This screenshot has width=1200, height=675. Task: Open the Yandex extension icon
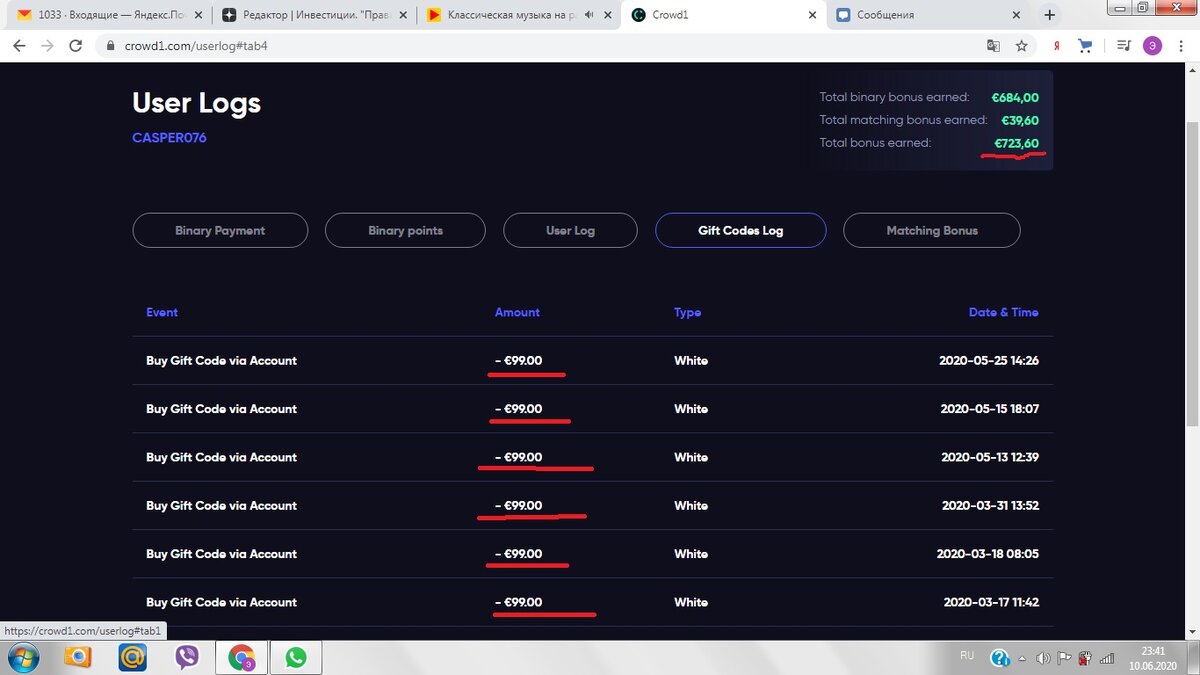pyautogui.click(x=1057, y=46)
